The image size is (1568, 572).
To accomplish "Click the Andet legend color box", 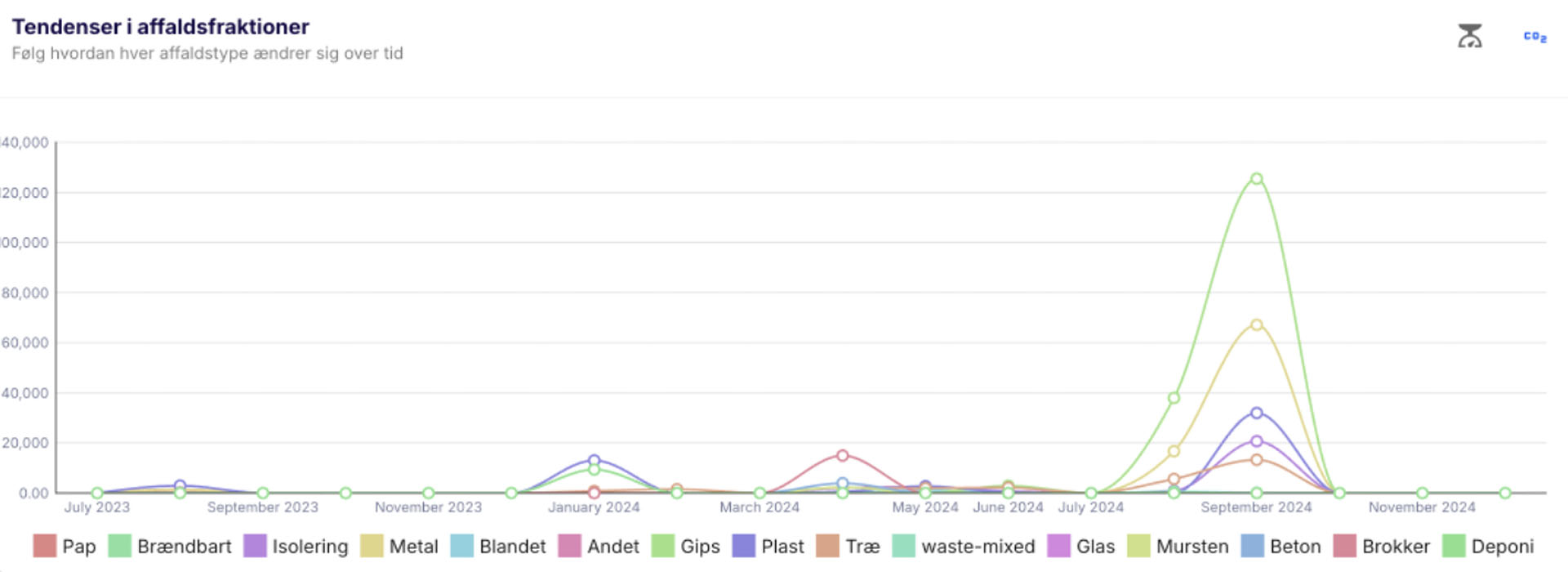I will (x=569, y=546).
